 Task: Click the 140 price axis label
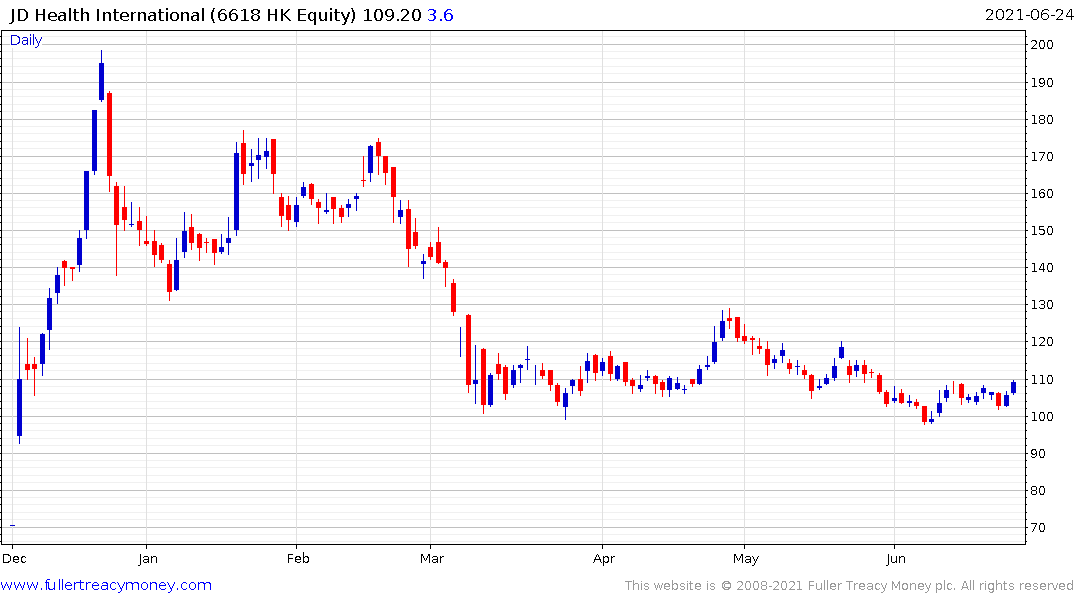pyautogui.click(x=1041, y=268)
